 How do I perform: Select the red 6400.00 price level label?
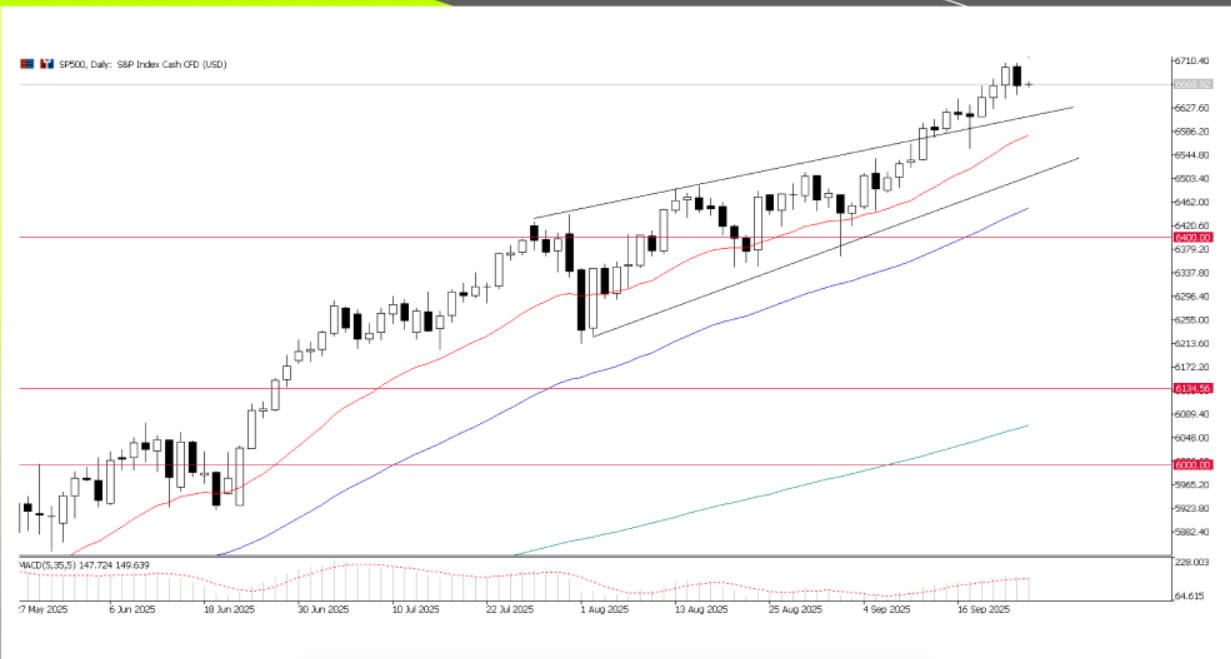point(1193,237)
